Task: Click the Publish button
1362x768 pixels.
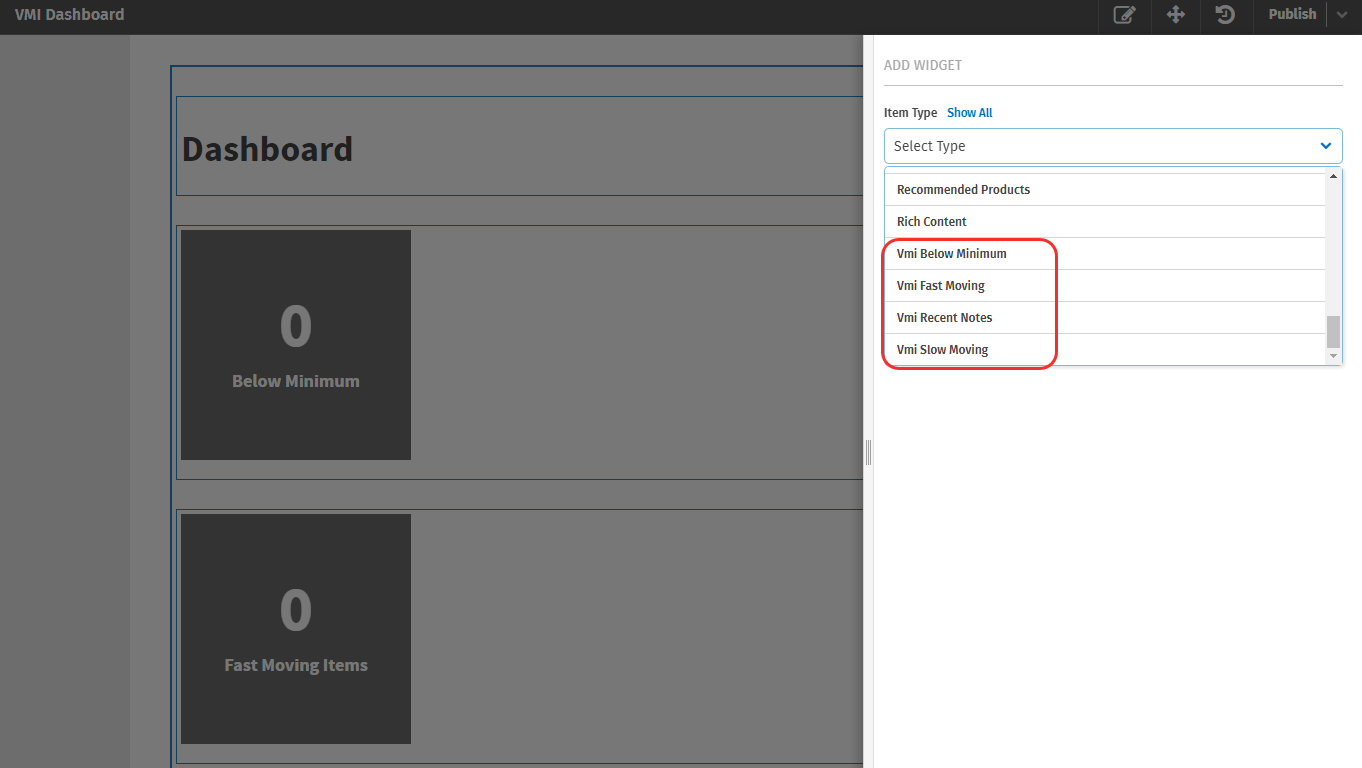Action: (x=1292, y=15)
